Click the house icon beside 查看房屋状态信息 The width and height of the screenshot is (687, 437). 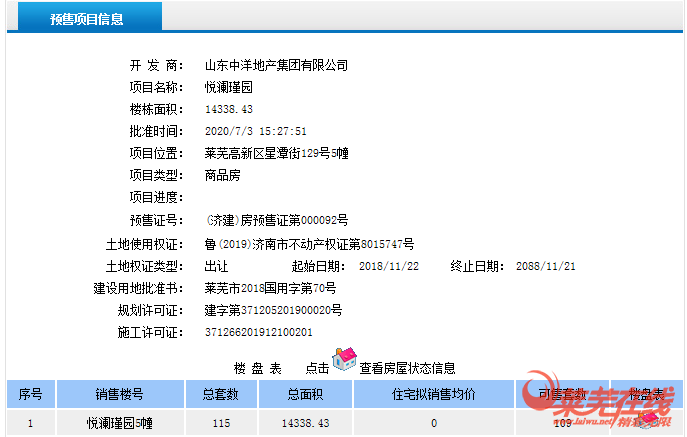click(x=344, y=358)
